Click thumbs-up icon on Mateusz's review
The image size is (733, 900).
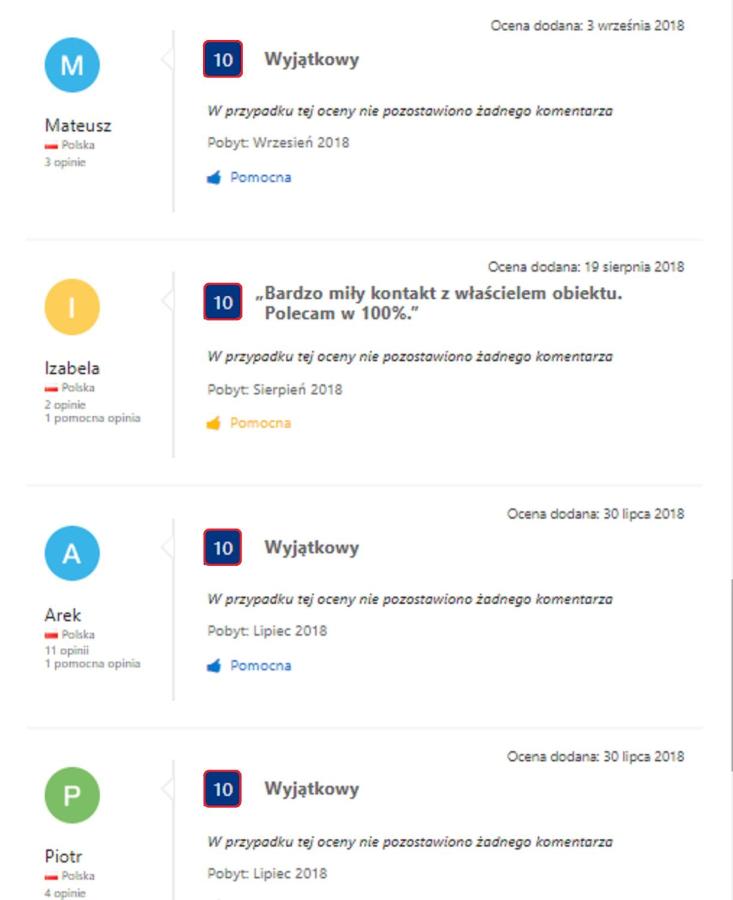click(x=214, y=177)
